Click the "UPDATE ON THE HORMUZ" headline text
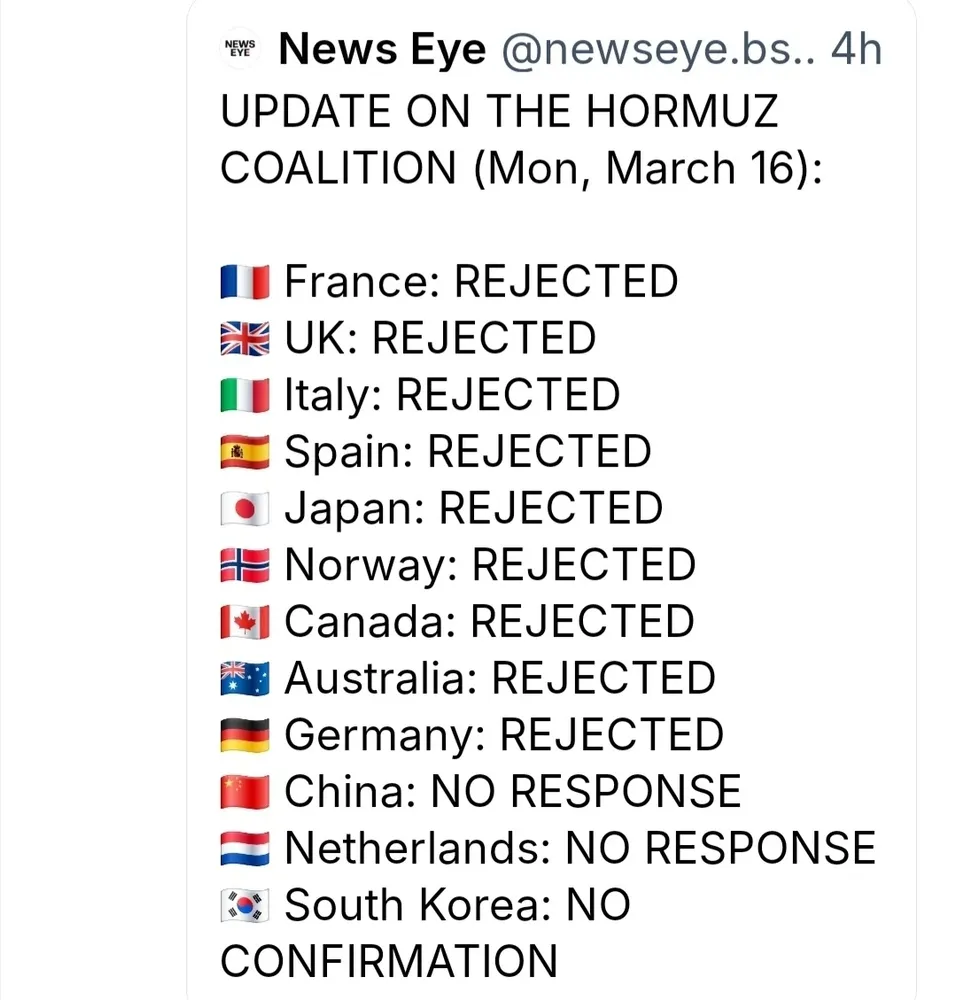The image size is (957, 1000). 498,111
